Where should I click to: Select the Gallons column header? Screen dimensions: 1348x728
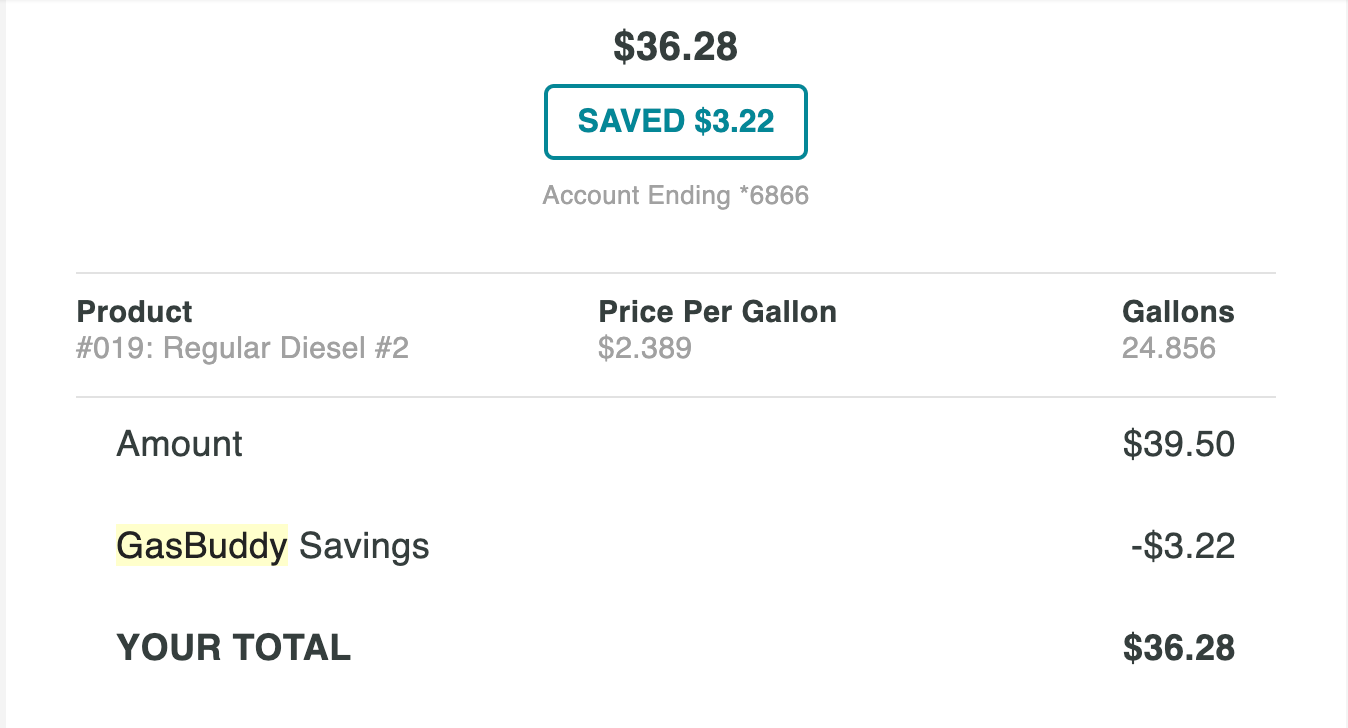[x=1178, y=312]
